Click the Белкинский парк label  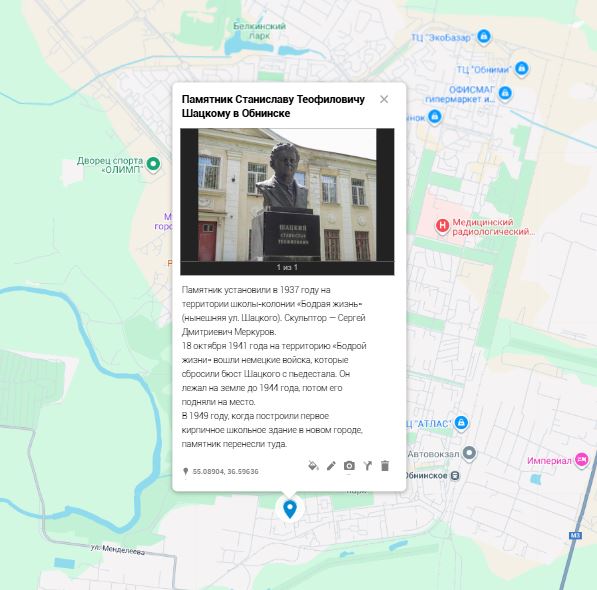click(x=259, y=31)
